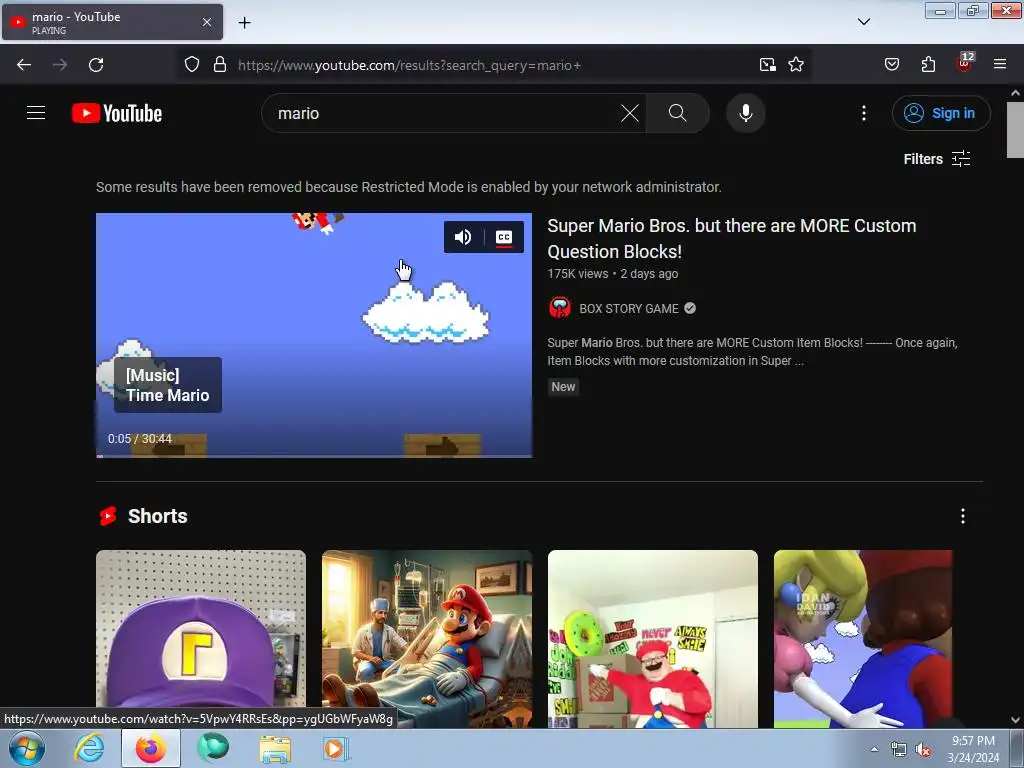Open the Windows Start menu
This screenshot has width=1024, height=768.
tap(27, 748)
